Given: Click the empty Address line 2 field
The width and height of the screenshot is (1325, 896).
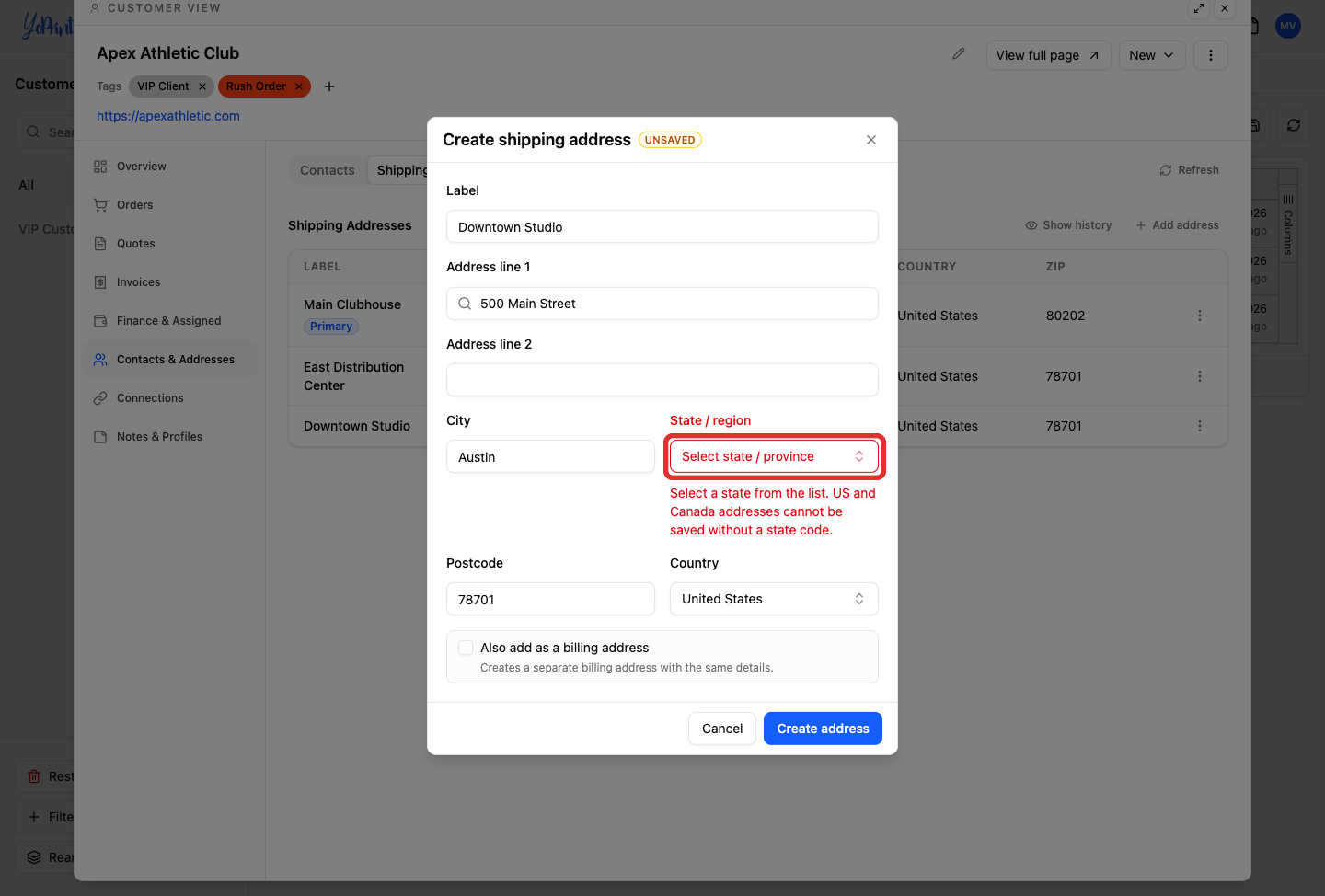Looking at the screenshot, I should 662,380.
